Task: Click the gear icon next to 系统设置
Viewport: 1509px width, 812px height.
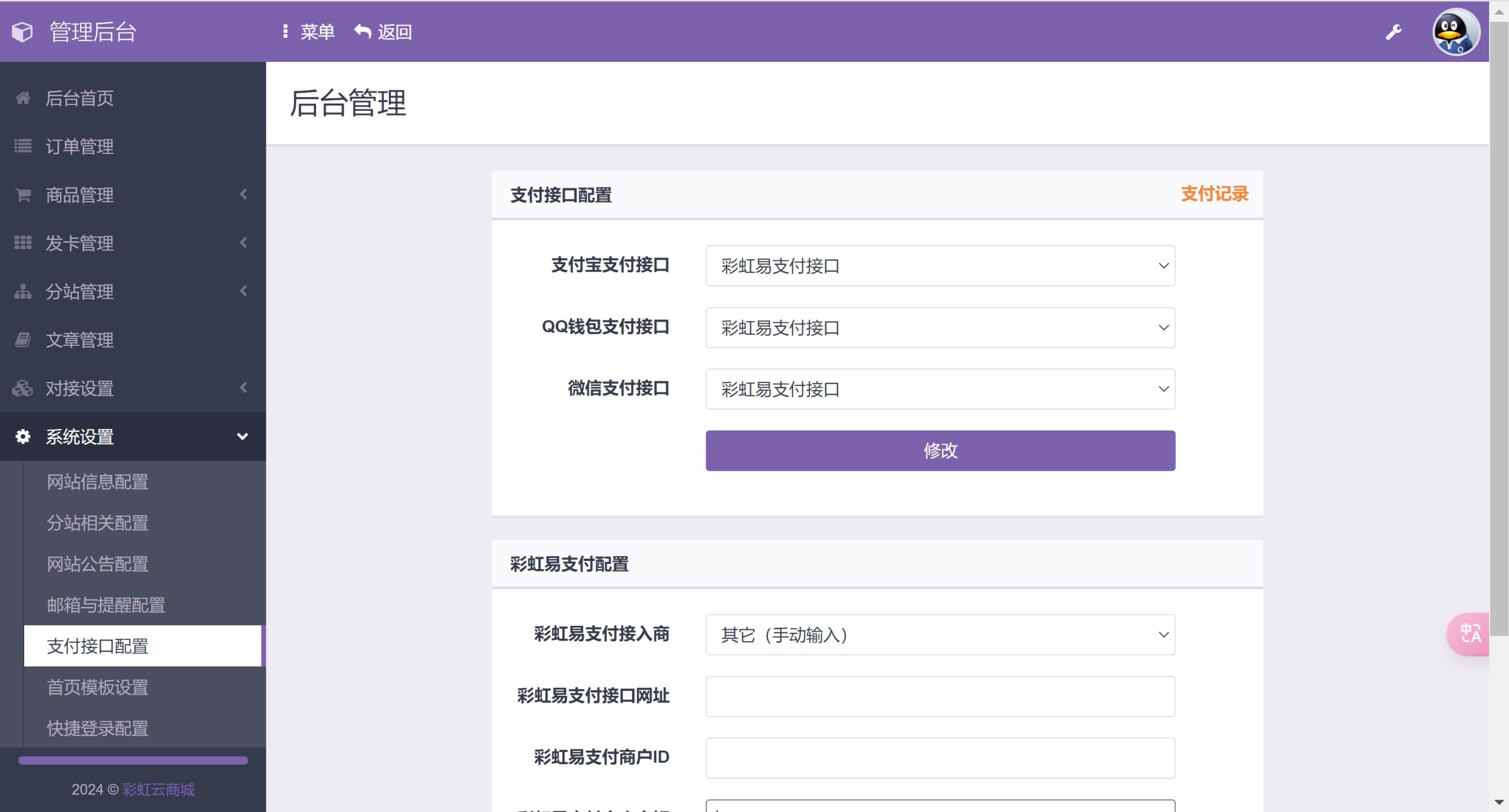Action: (23, 437)
